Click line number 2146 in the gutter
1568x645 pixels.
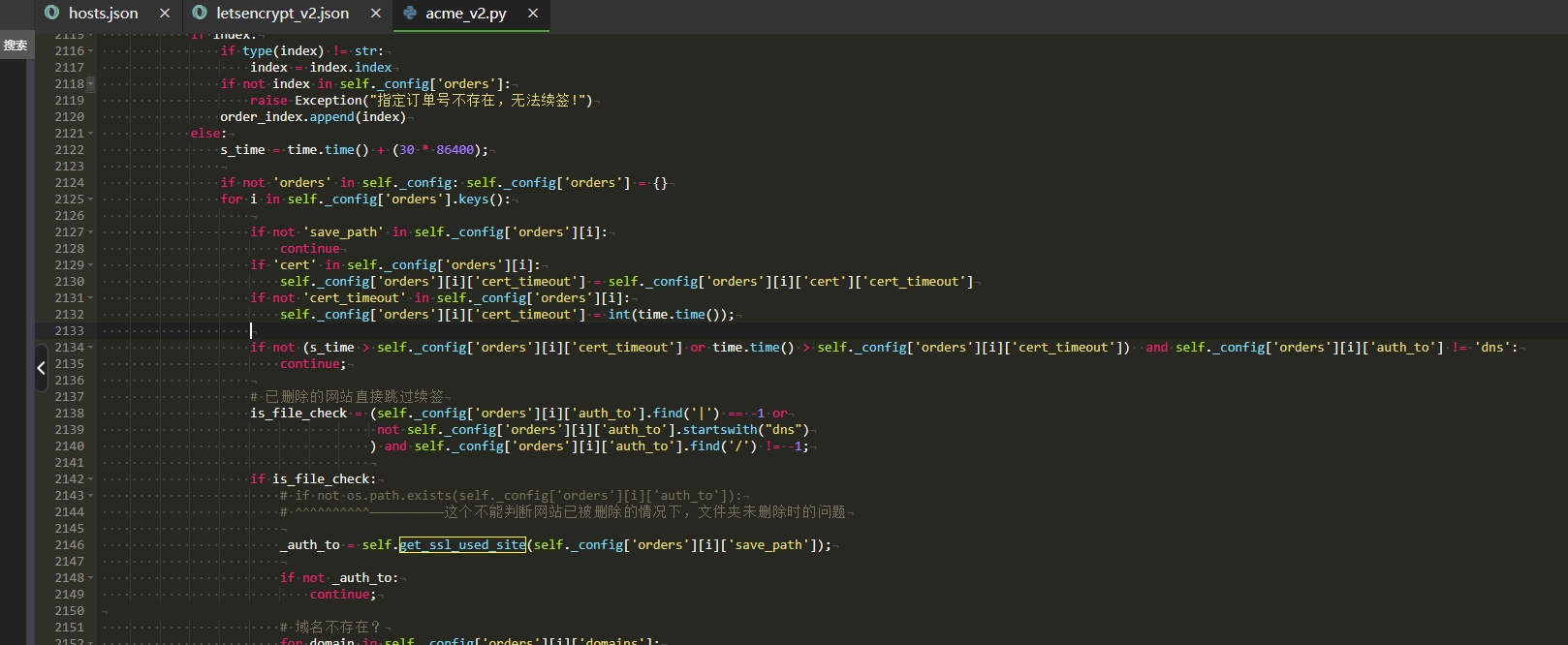pos(69,545)
